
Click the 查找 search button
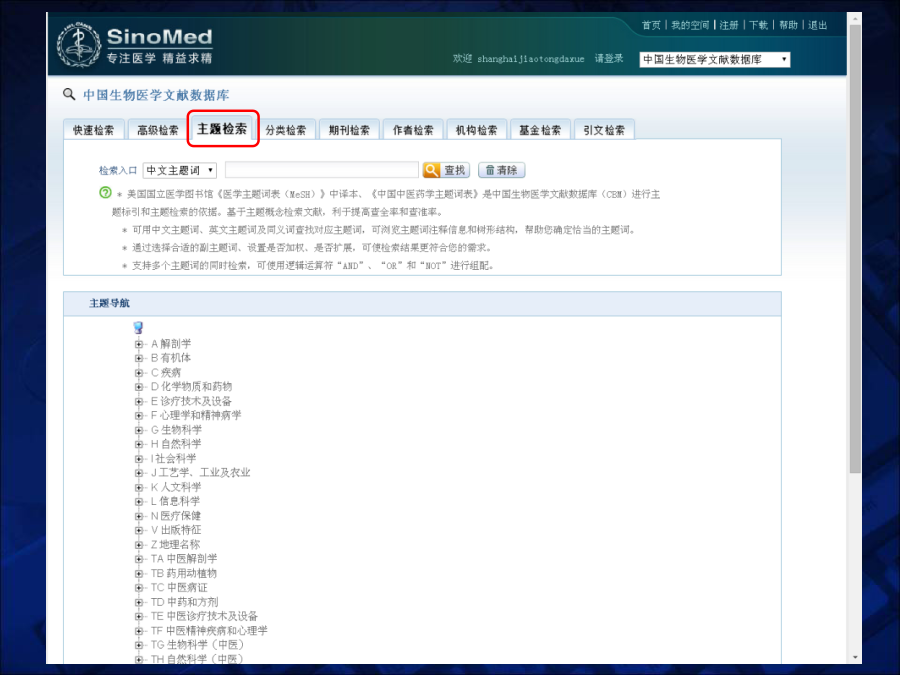pos(446,170)
